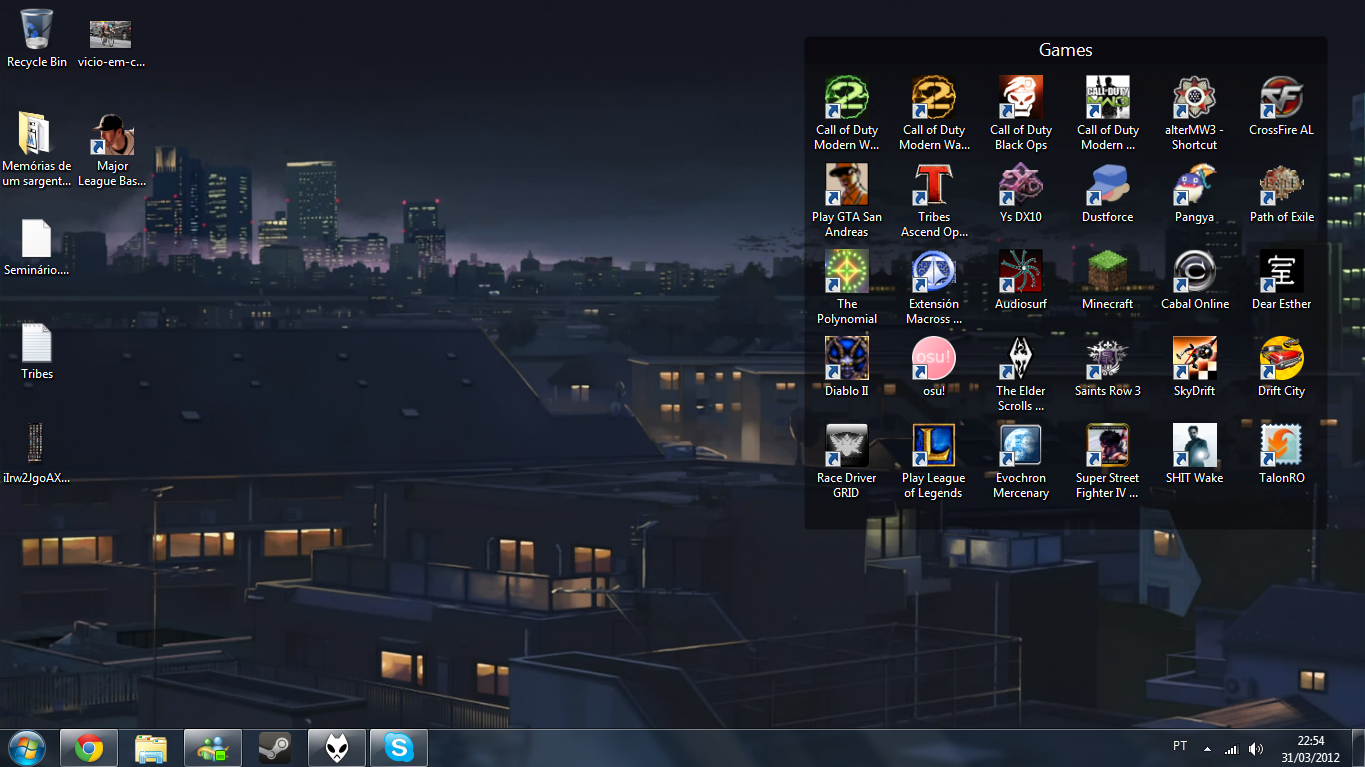
Task: Show hidden system tray icons
Action: (1207, 749)
